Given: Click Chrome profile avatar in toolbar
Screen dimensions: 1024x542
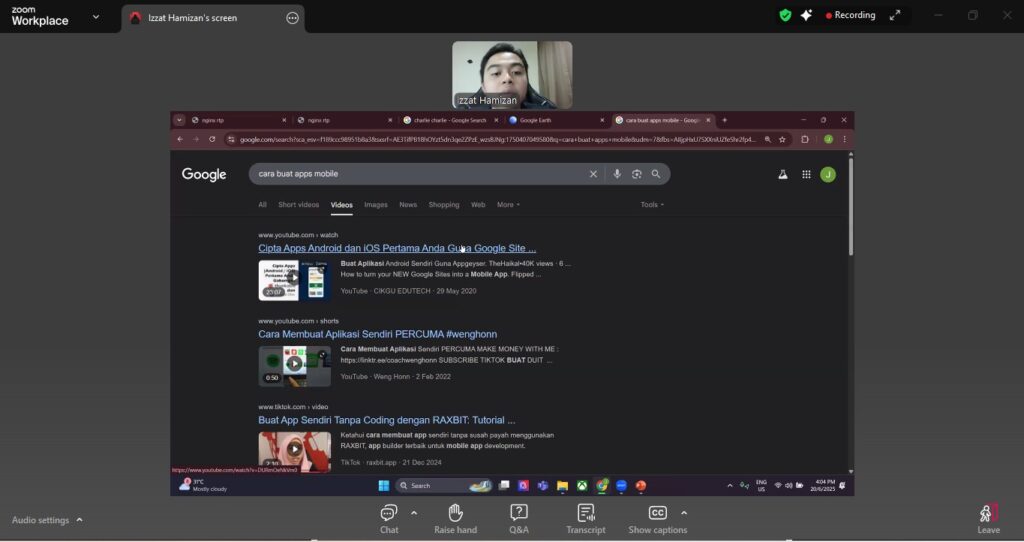Looking at the screenshot, I should tap(827, 139).
